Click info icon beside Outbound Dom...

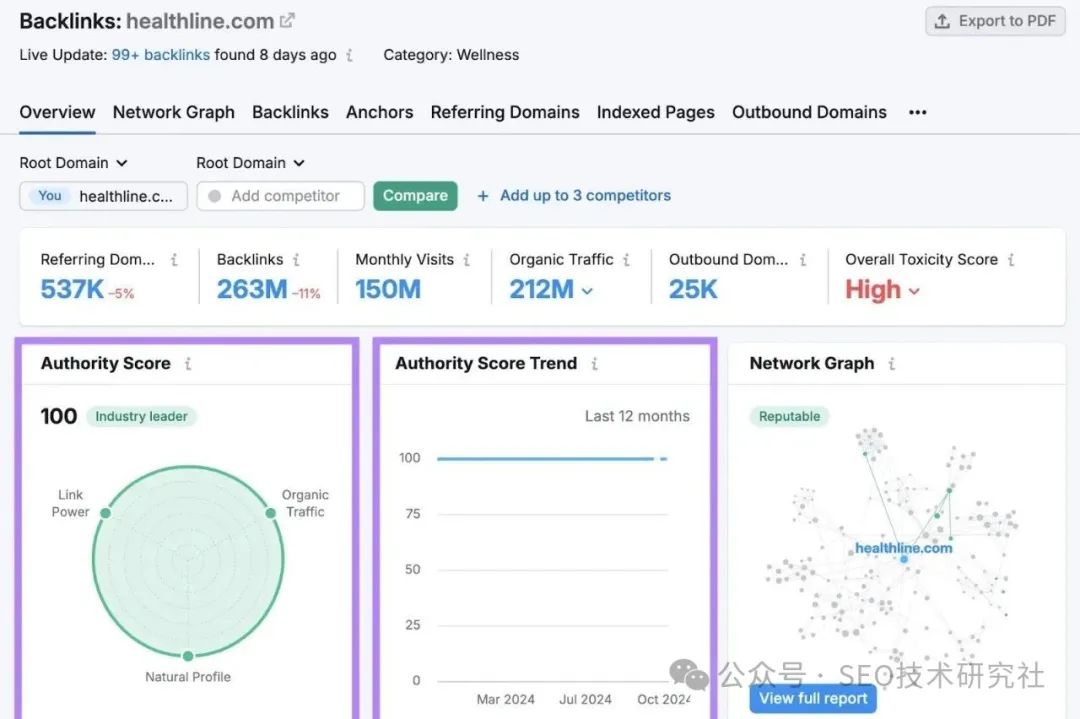click(803, 260)
